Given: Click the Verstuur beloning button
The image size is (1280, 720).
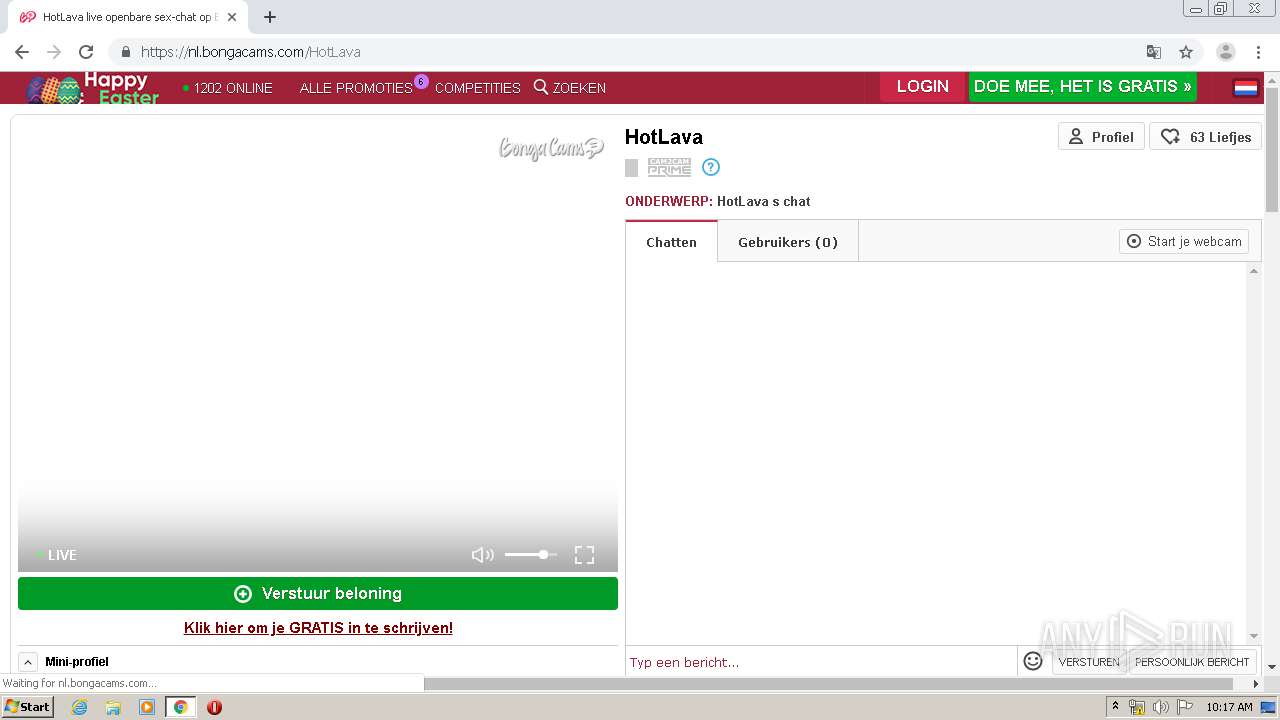Looking at the screenshot, I should 318,593.
